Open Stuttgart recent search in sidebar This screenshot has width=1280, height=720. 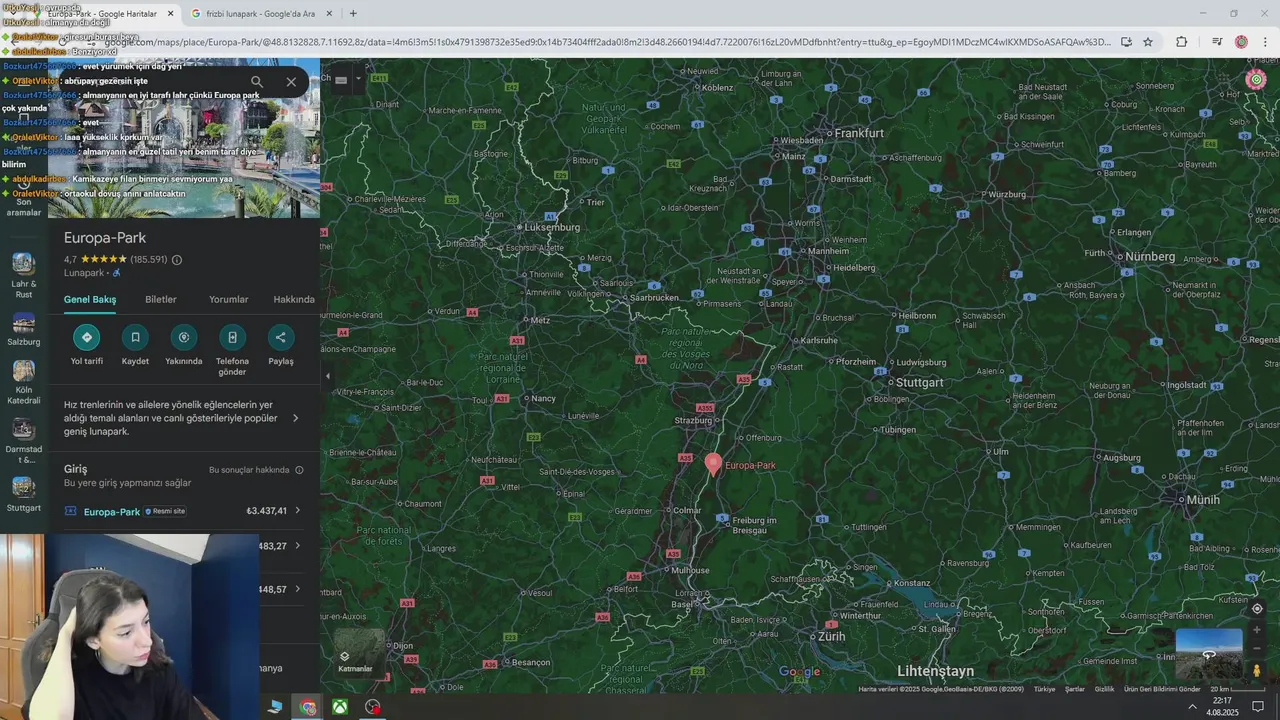[23, 494]
